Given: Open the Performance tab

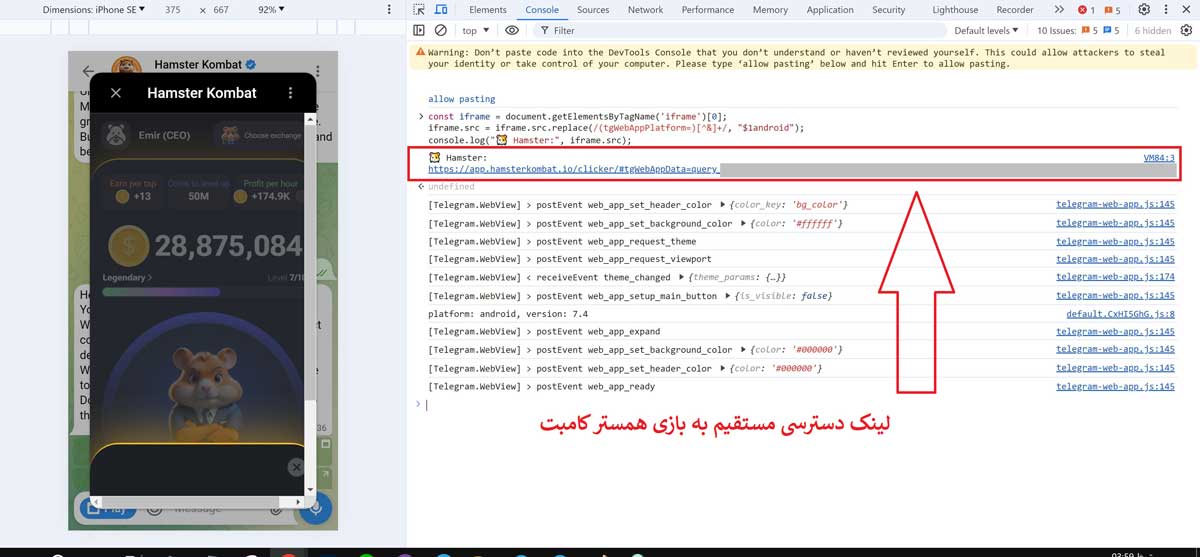Looking at the screenshot, I should pos(708,10).
